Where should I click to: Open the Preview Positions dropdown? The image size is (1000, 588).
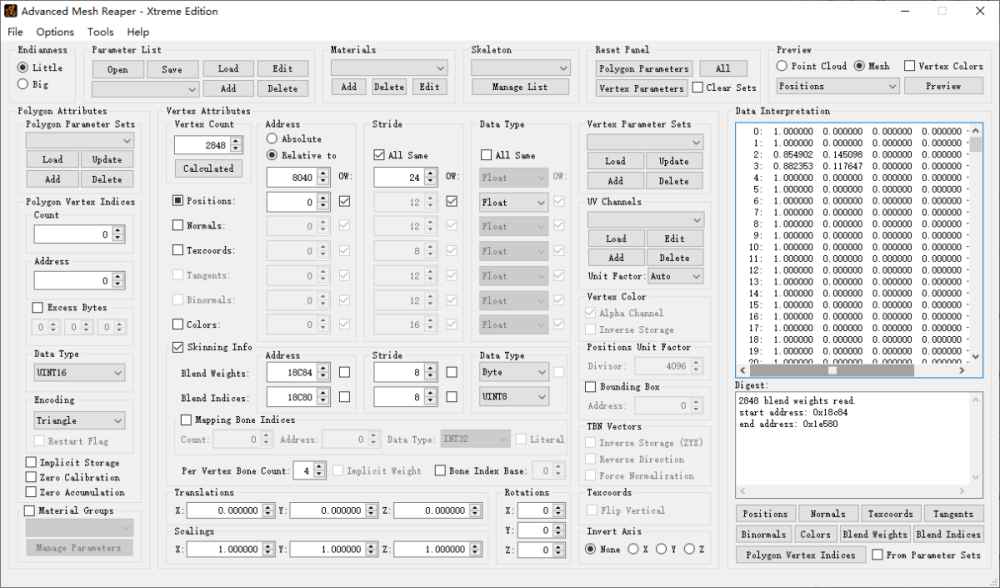point(838,86)
